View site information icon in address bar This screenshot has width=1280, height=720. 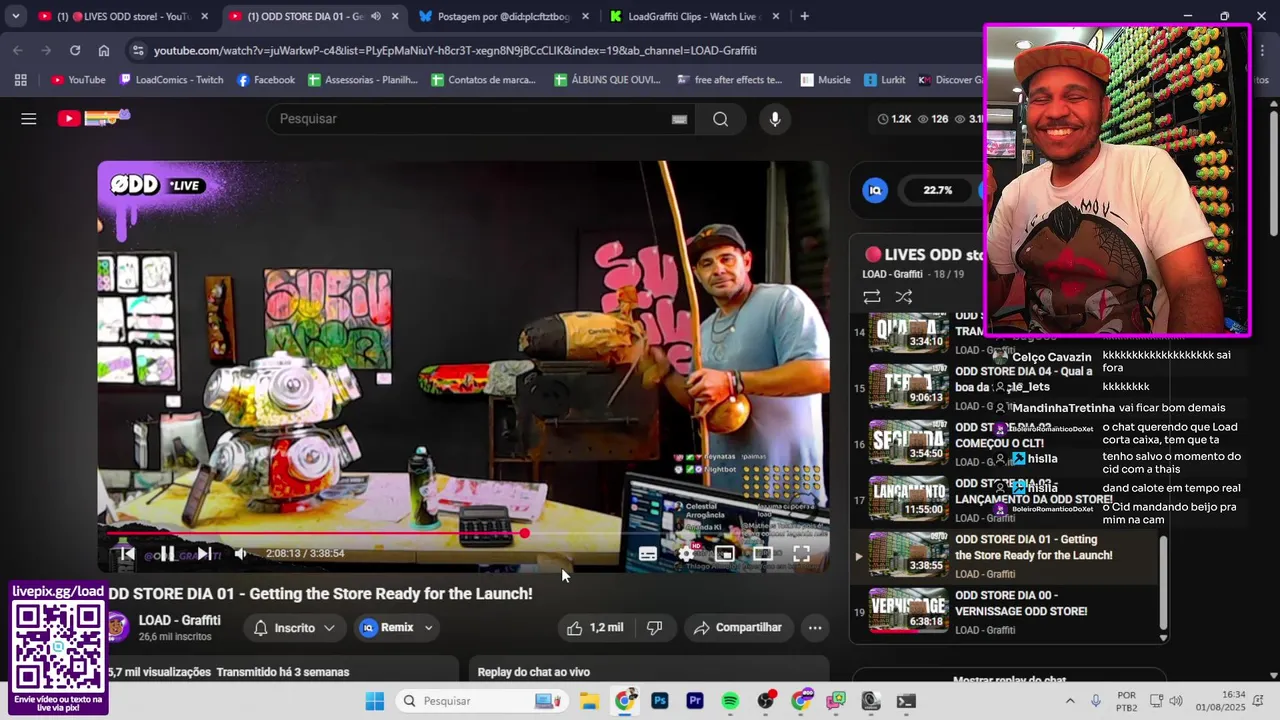tap(137, 50)
